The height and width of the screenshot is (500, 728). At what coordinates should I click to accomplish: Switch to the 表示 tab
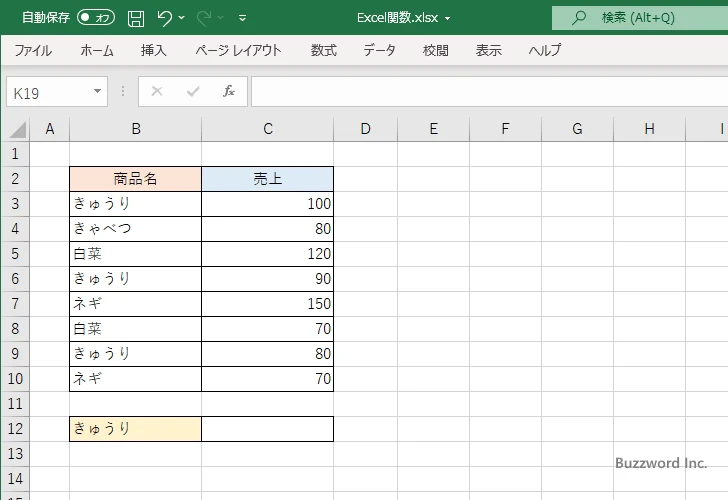(x=488, y=50)
